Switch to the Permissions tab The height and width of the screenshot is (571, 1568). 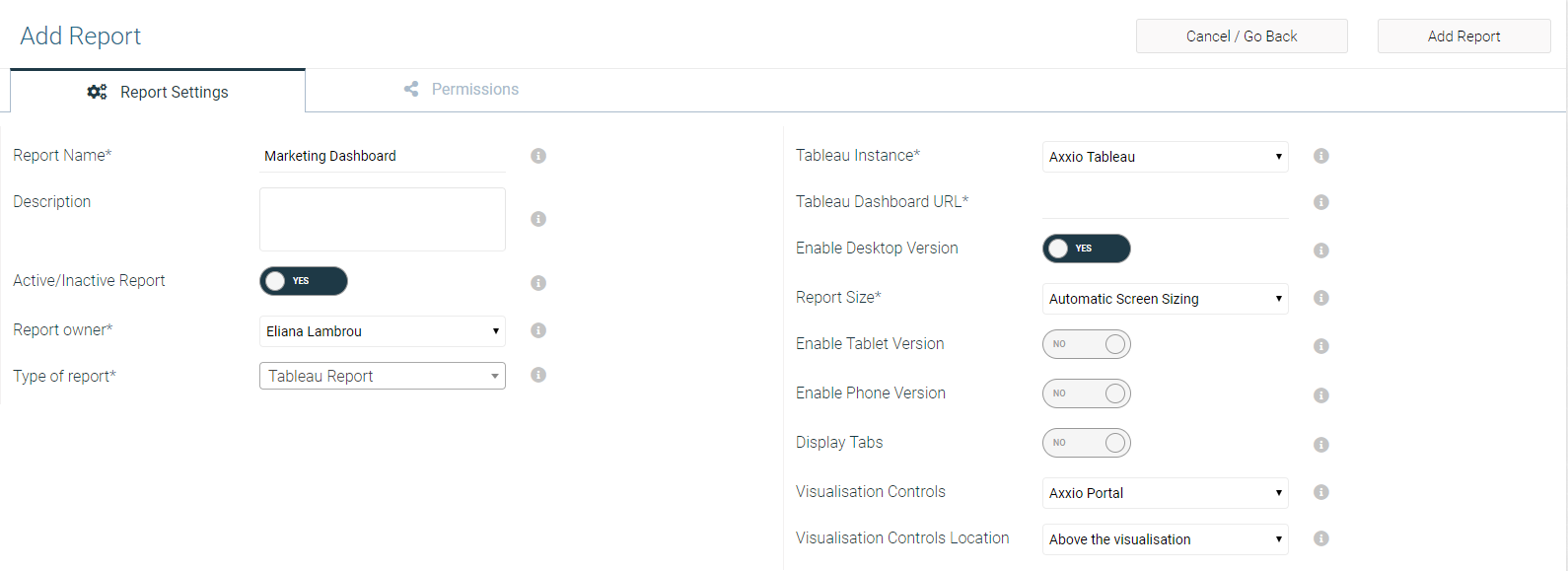tap(462, 90)
